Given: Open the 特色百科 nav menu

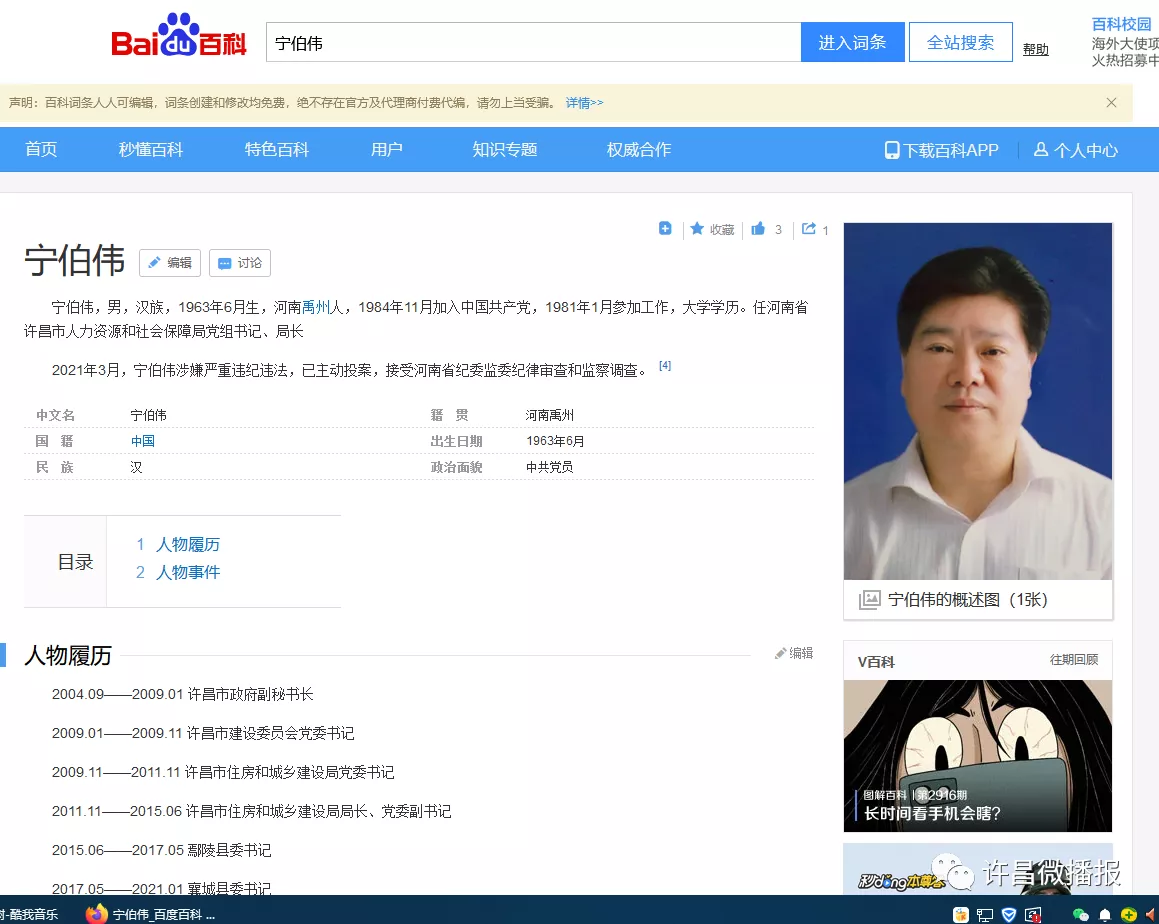Looking at the screenshot, I should [277, 150].
